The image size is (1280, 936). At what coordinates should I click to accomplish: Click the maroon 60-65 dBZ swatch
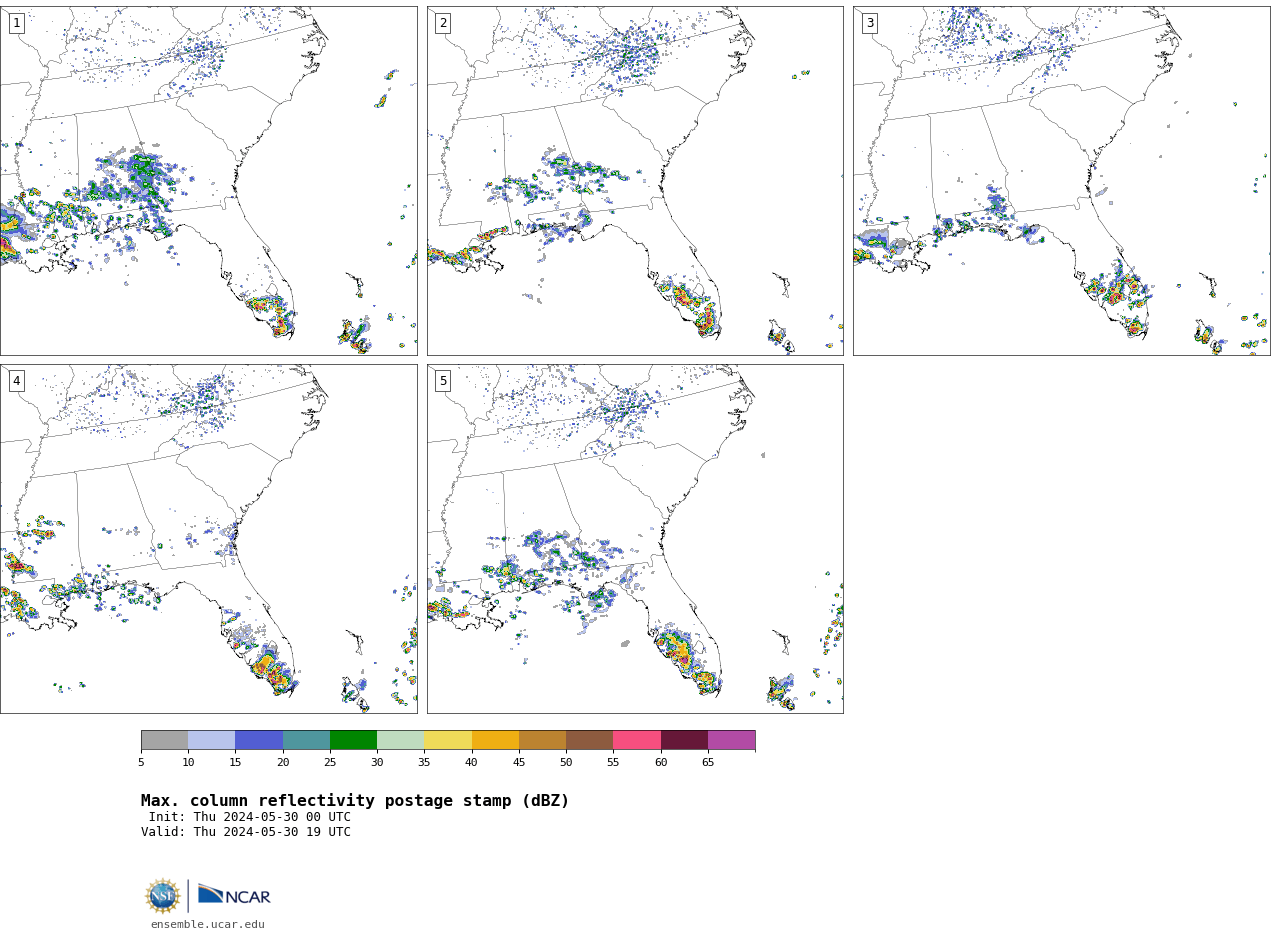684,740
